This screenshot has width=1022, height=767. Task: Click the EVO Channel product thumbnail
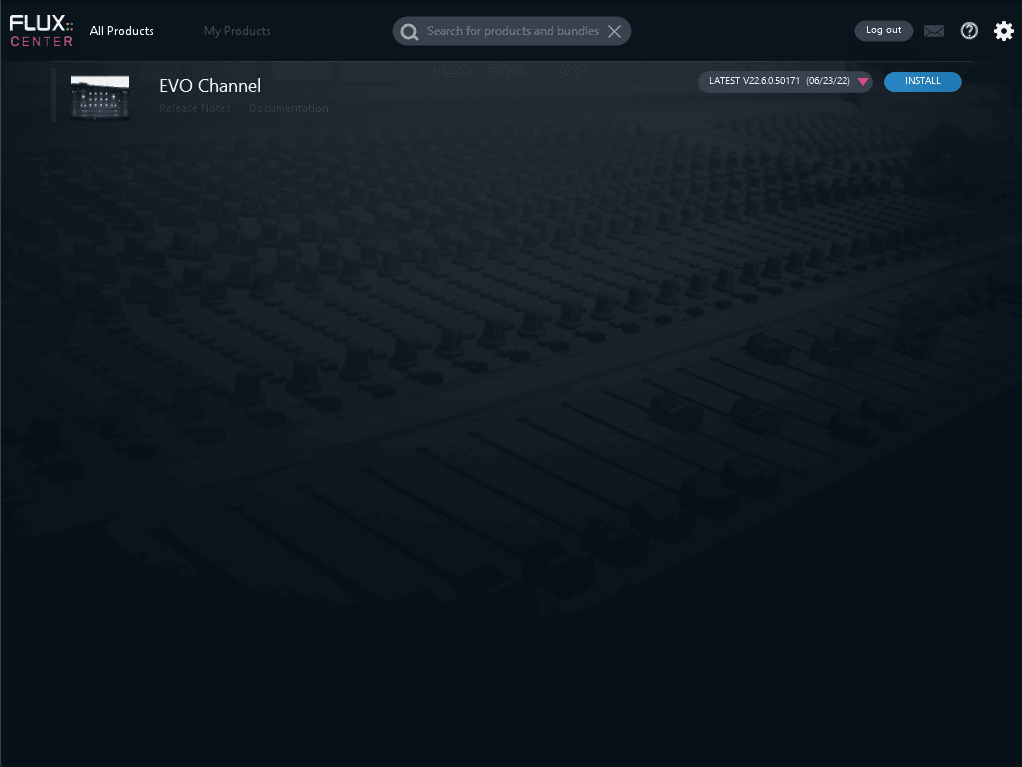point(100,97)
